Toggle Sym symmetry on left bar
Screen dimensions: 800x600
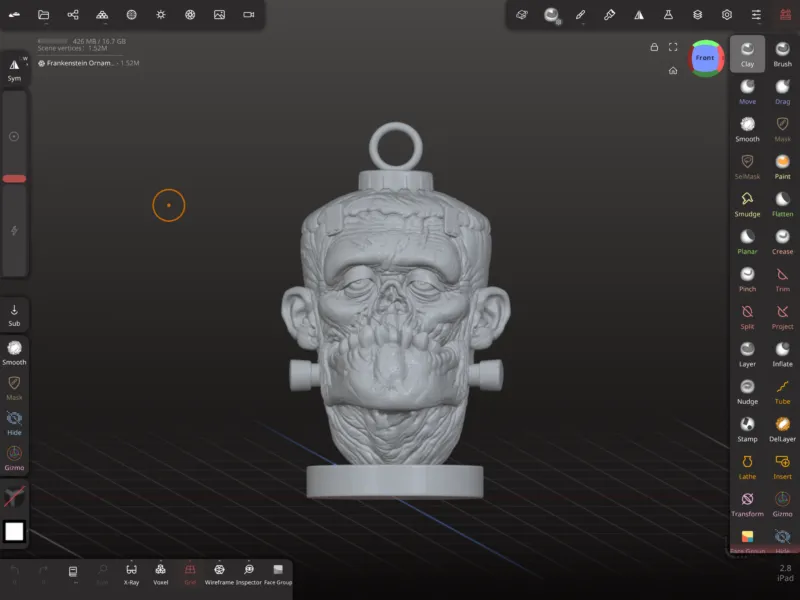pyautogui.click(x=14, y=69)
